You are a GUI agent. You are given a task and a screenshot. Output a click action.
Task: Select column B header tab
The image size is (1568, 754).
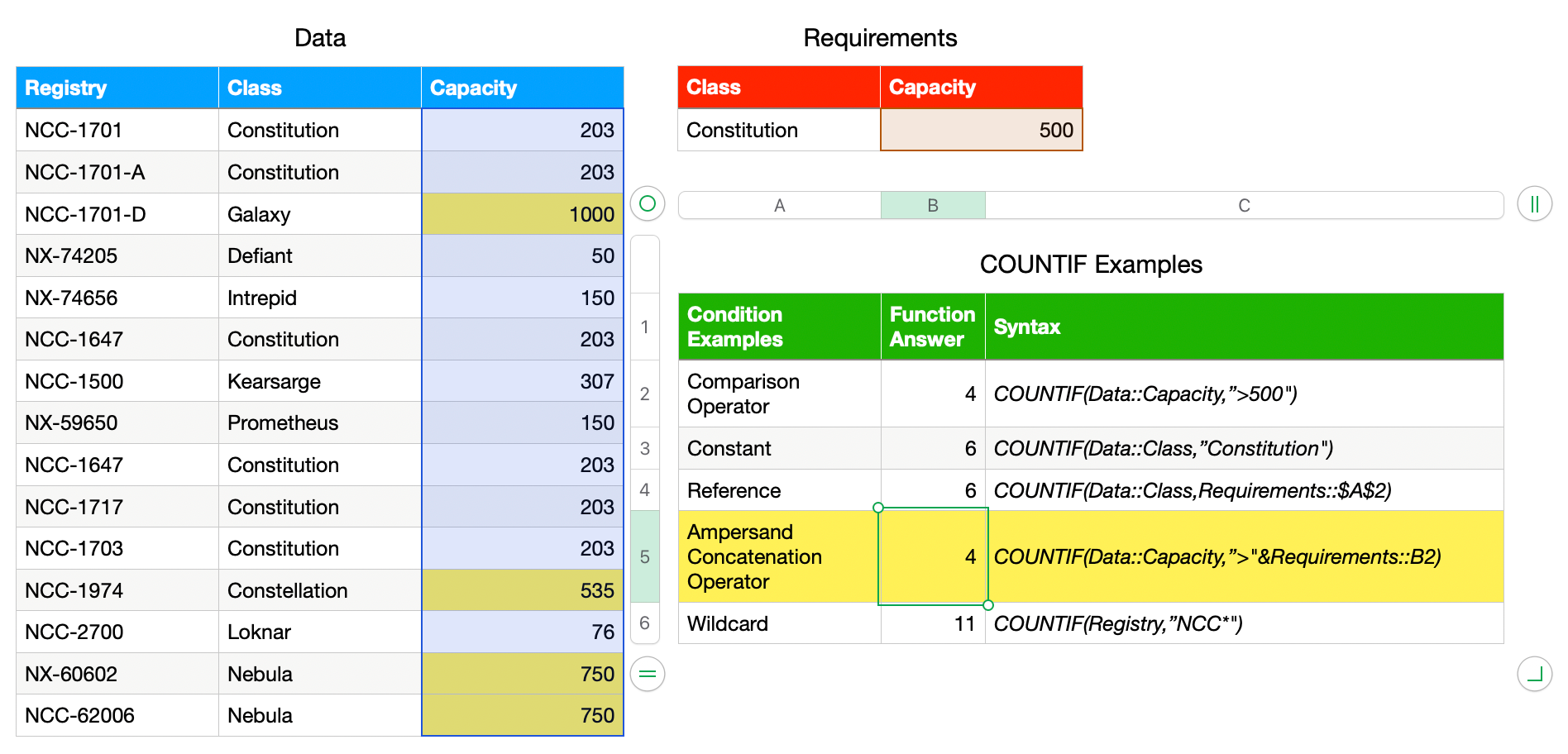click(x=933, y=205)
